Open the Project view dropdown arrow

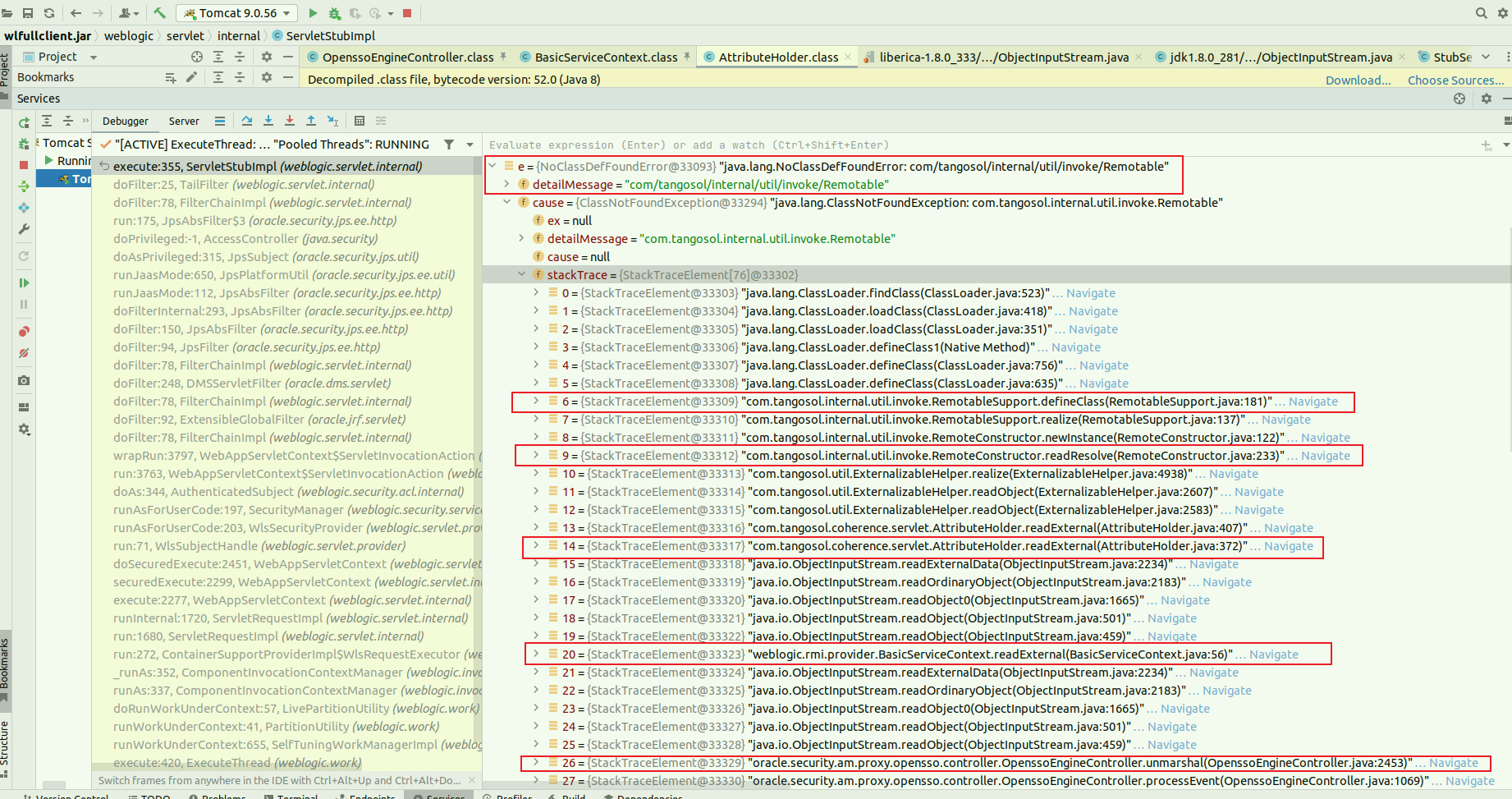(94, 57)
